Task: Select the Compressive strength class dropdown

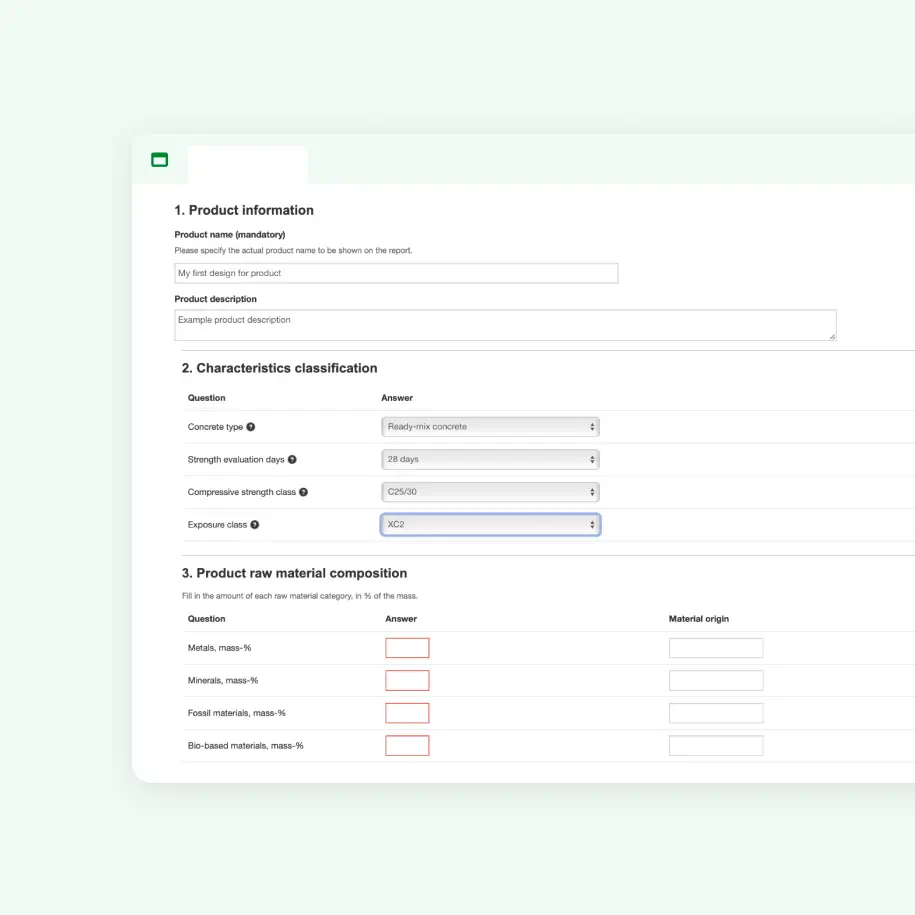Action: [490, 492]
